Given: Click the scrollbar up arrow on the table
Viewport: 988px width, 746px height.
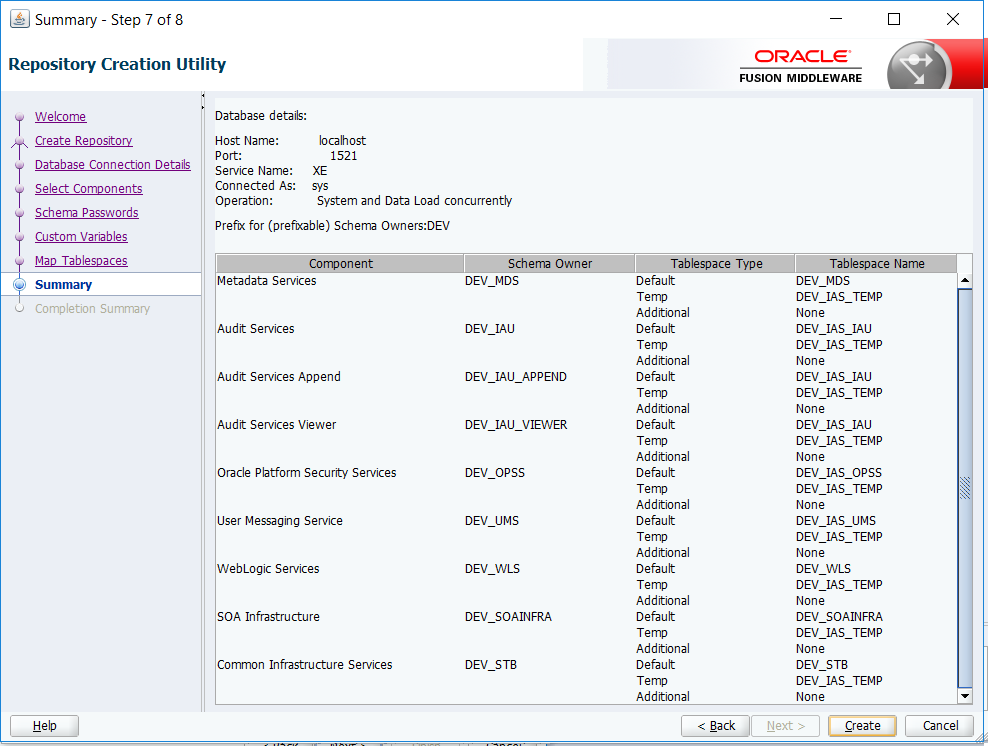Looking at the screenshot, I should (965, 280).
